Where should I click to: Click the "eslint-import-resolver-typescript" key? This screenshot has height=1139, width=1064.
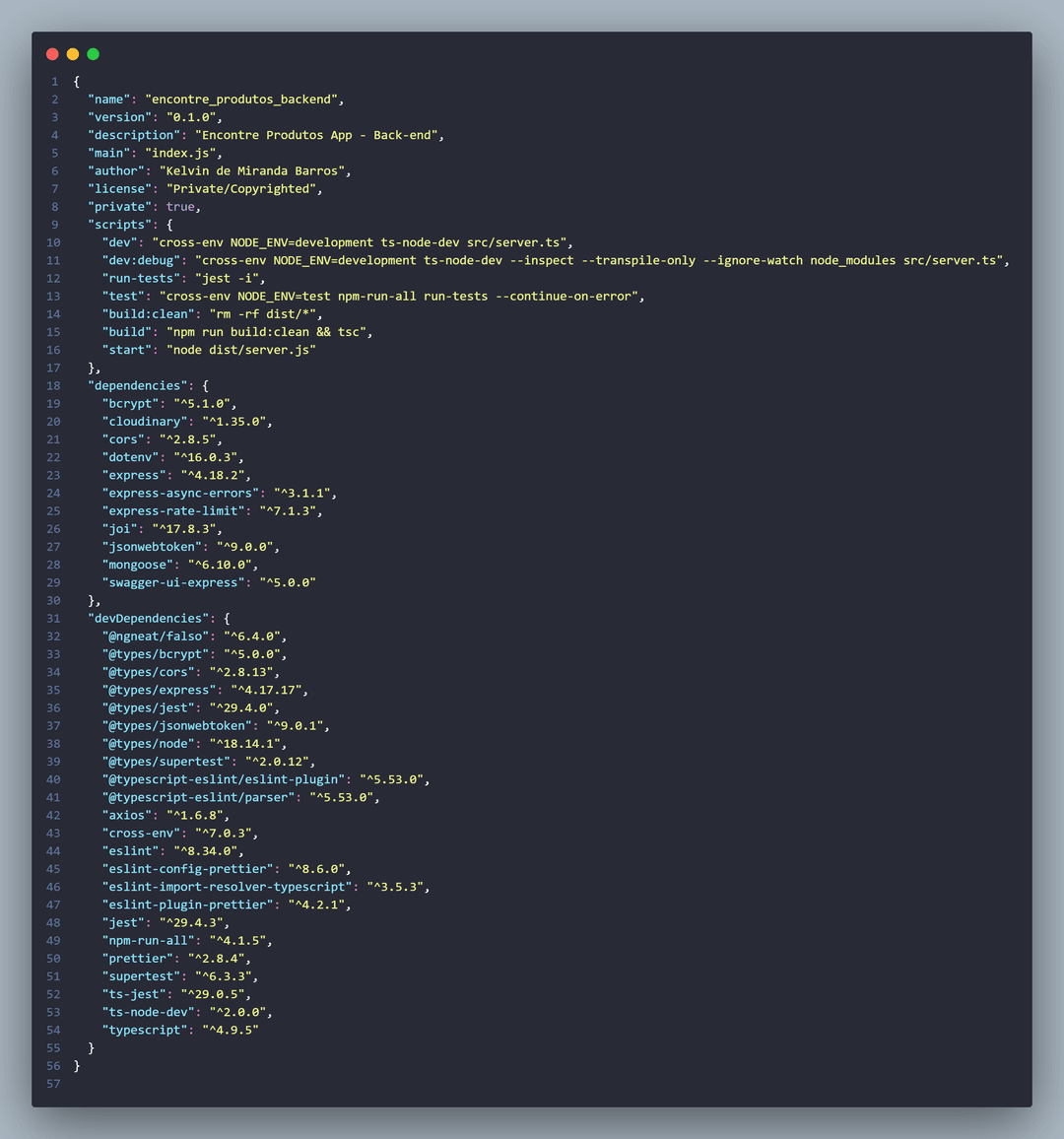point(228,887)
